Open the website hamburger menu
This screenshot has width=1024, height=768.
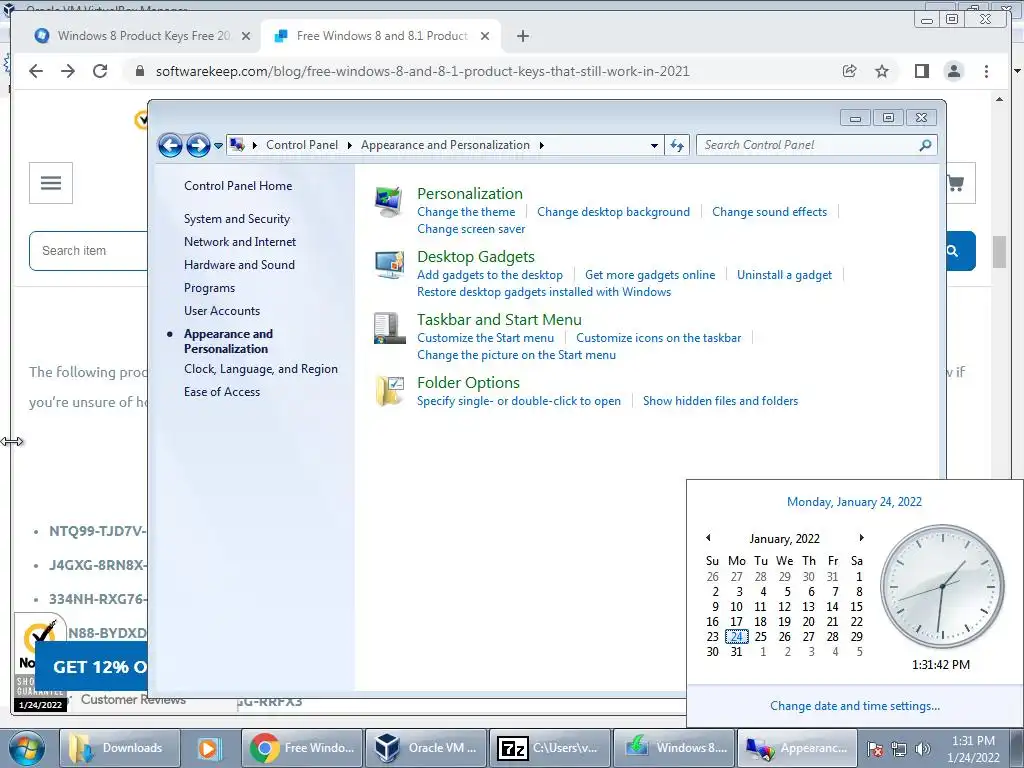(51, 183)
